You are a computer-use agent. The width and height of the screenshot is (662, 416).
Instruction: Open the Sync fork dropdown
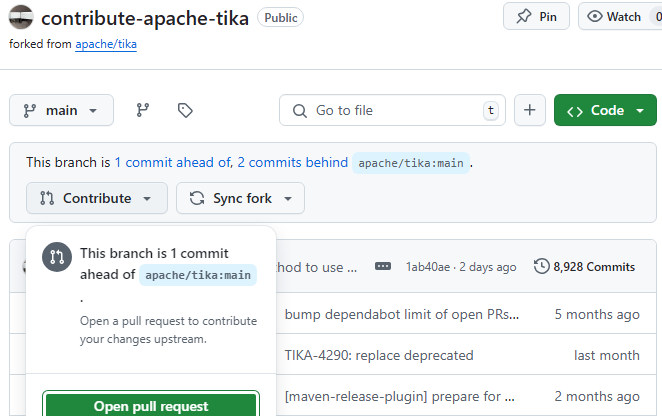click(x=240, y=198)
